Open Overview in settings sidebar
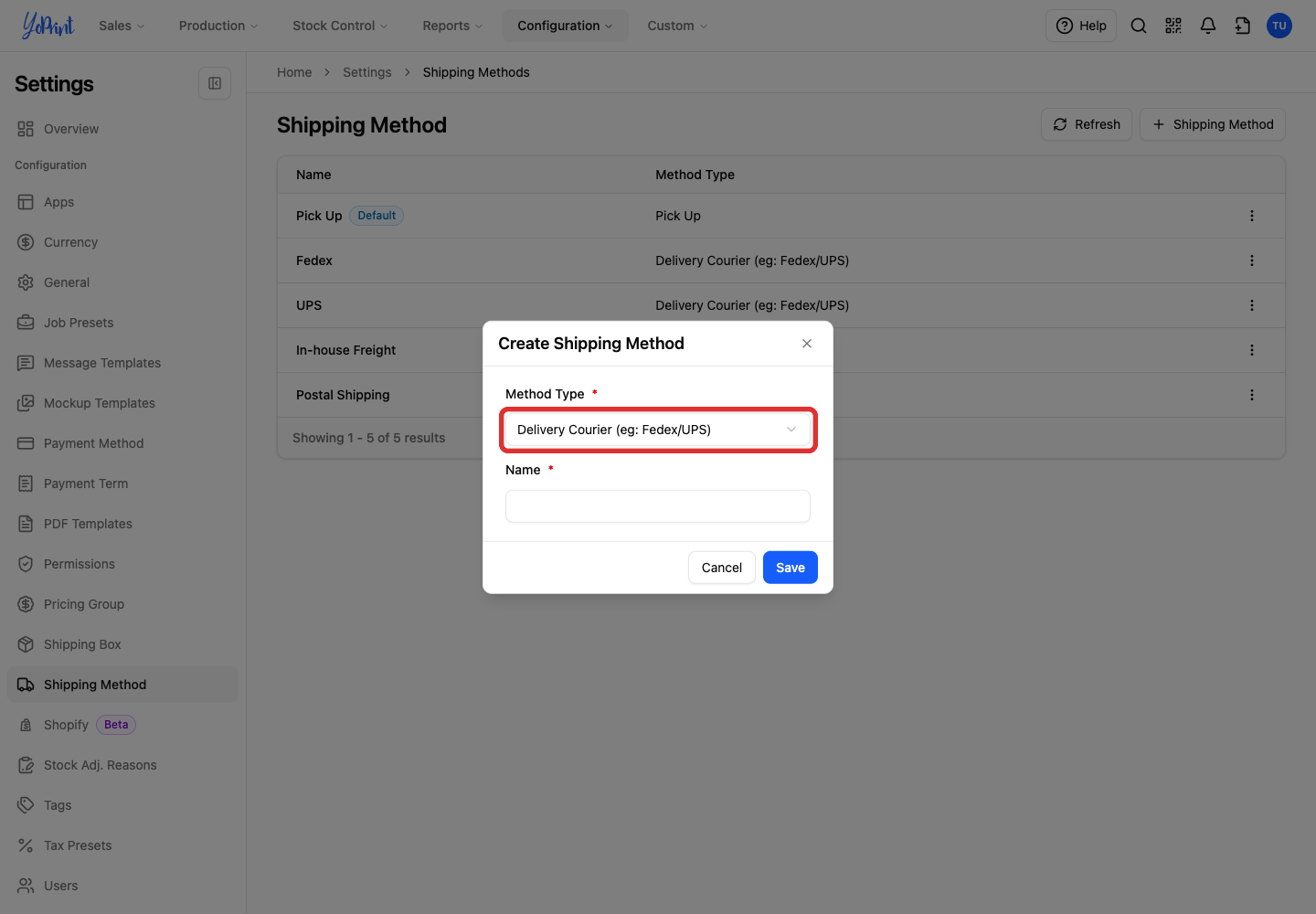This screenshot has height=914, width=1316. [x=122, y=129]
